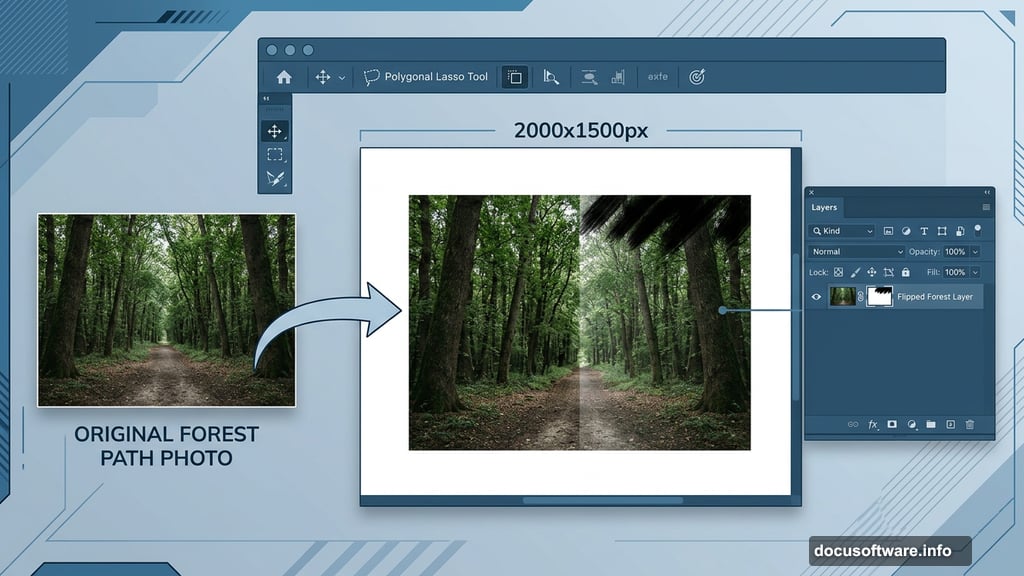Click the Add Layer Mask icon
Image resolution: width=1024 pixels, height=576 pixels.
891,424
